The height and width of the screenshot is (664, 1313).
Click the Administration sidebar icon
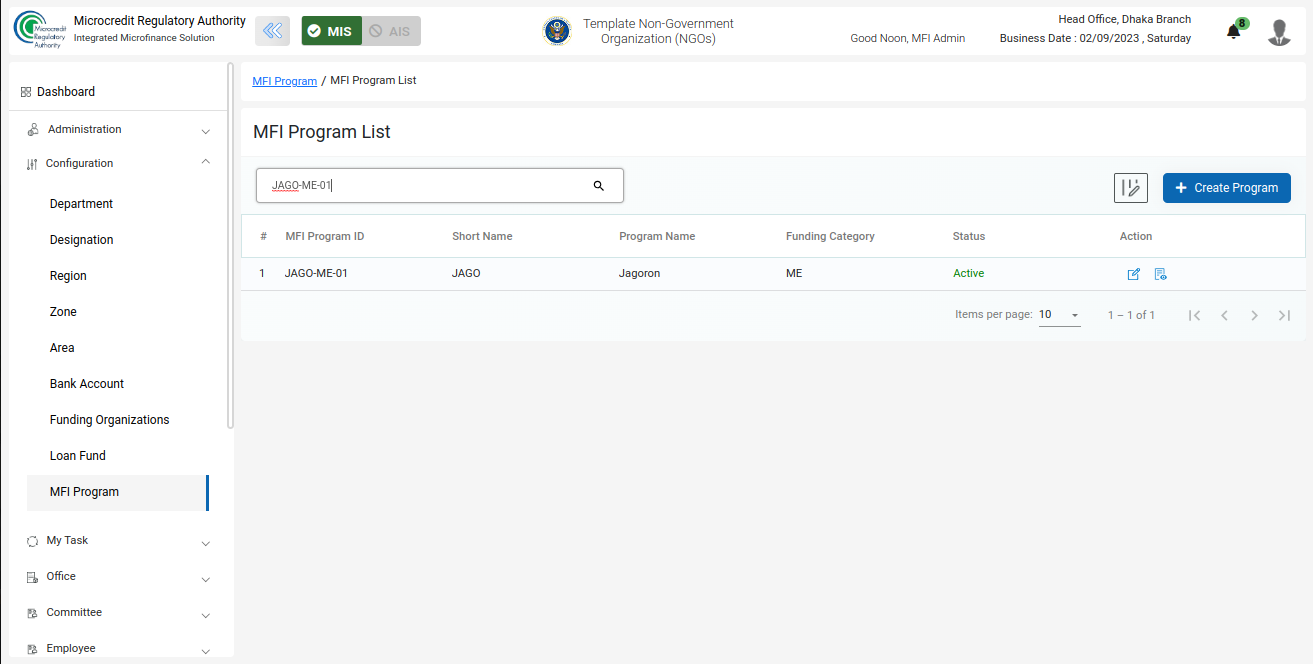(x=32, y=130)
